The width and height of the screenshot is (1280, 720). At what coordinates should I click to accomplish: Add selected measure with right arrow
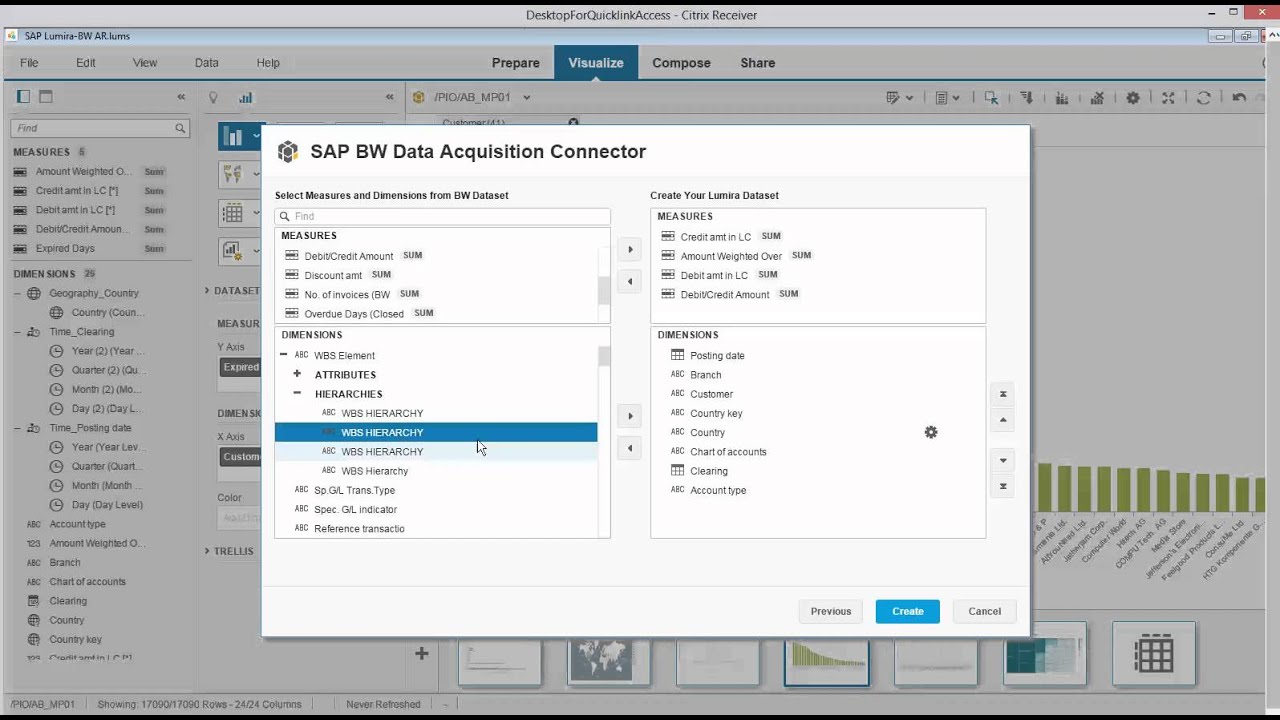(x=629, y=249)
